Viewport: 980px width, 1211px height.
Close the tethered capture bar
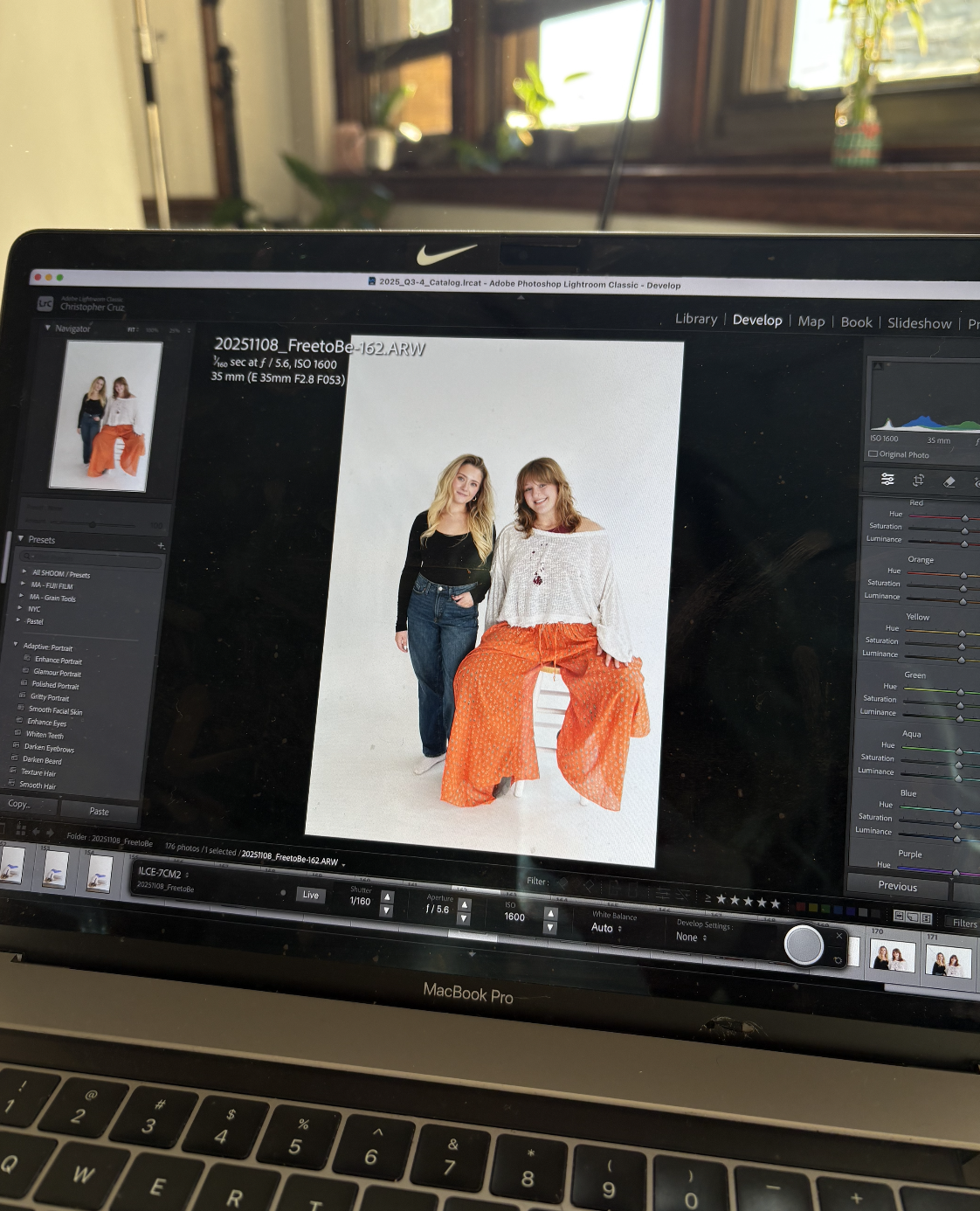(x=839, y=936)
